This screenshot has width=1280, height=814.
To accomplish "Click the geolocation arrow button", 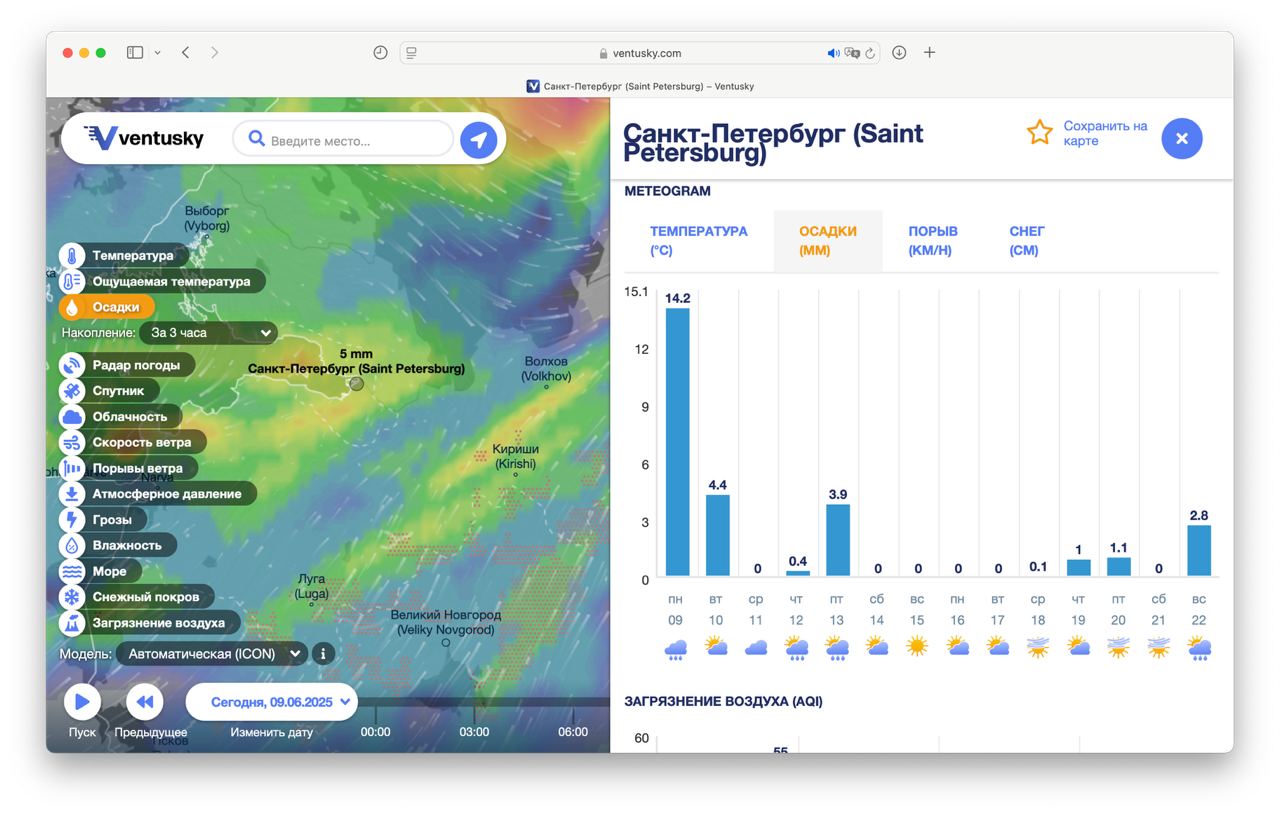I will tap(478, 140).
